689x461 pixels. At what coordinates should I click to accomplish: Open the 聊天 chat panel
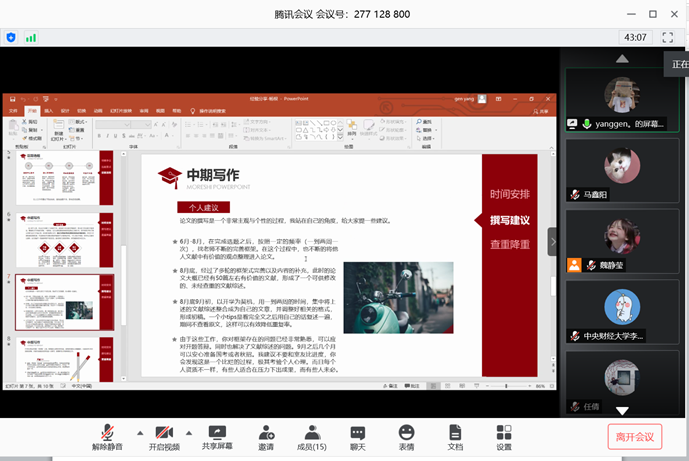357,438
